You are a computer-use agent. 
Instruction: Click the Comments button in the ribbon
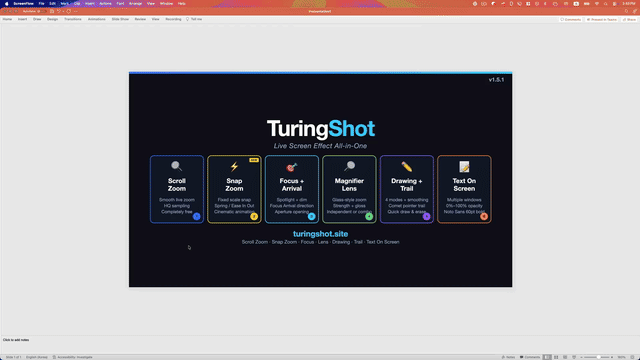[x=570, y=19]
